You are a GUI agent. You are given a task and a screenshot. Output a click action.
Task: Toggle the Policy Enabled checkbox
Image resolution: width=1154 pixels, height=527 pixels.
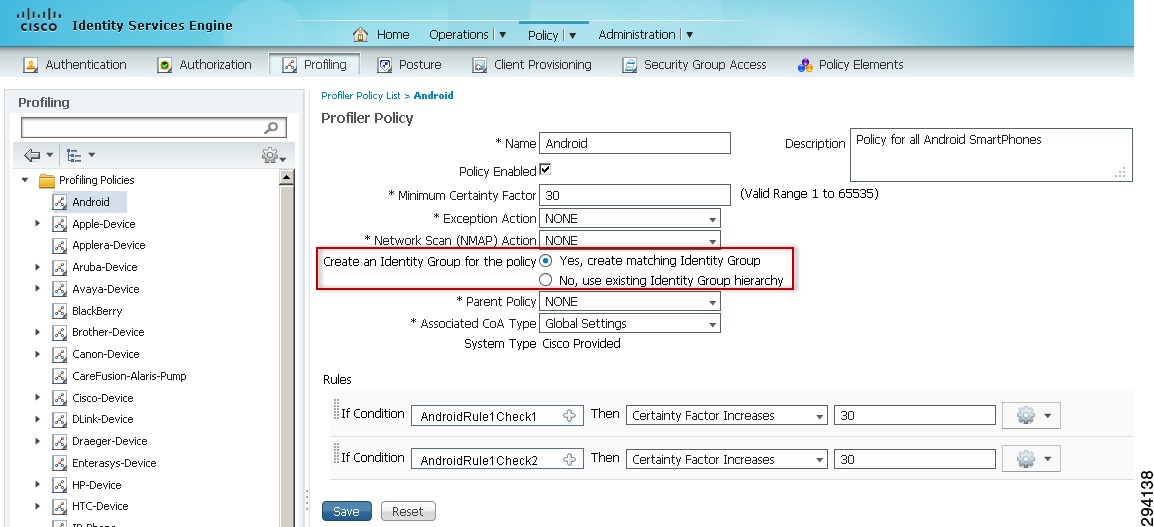[545, 169]
